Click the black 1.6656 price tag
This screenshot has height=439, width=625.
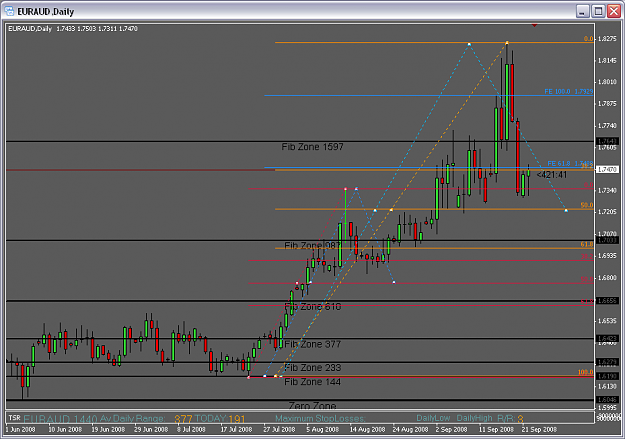tap(607, 301)
